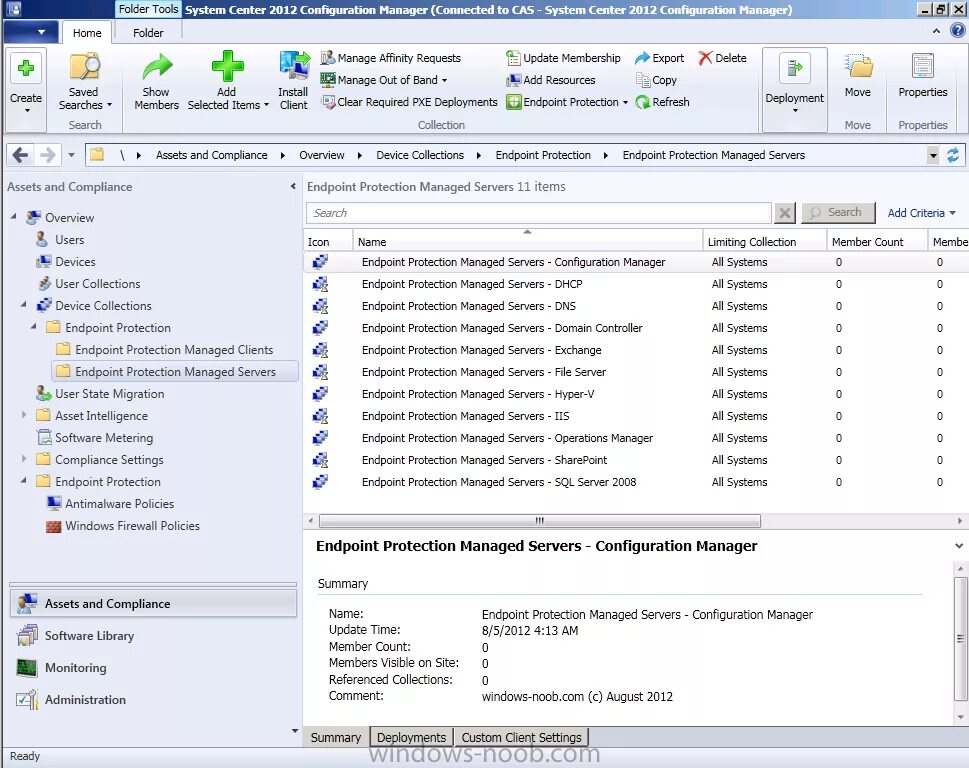Click the address bar refresh icon
Image resolution: width=969 pixels, height=768 pixels.
pyautogui.click(x=952, y=155)
